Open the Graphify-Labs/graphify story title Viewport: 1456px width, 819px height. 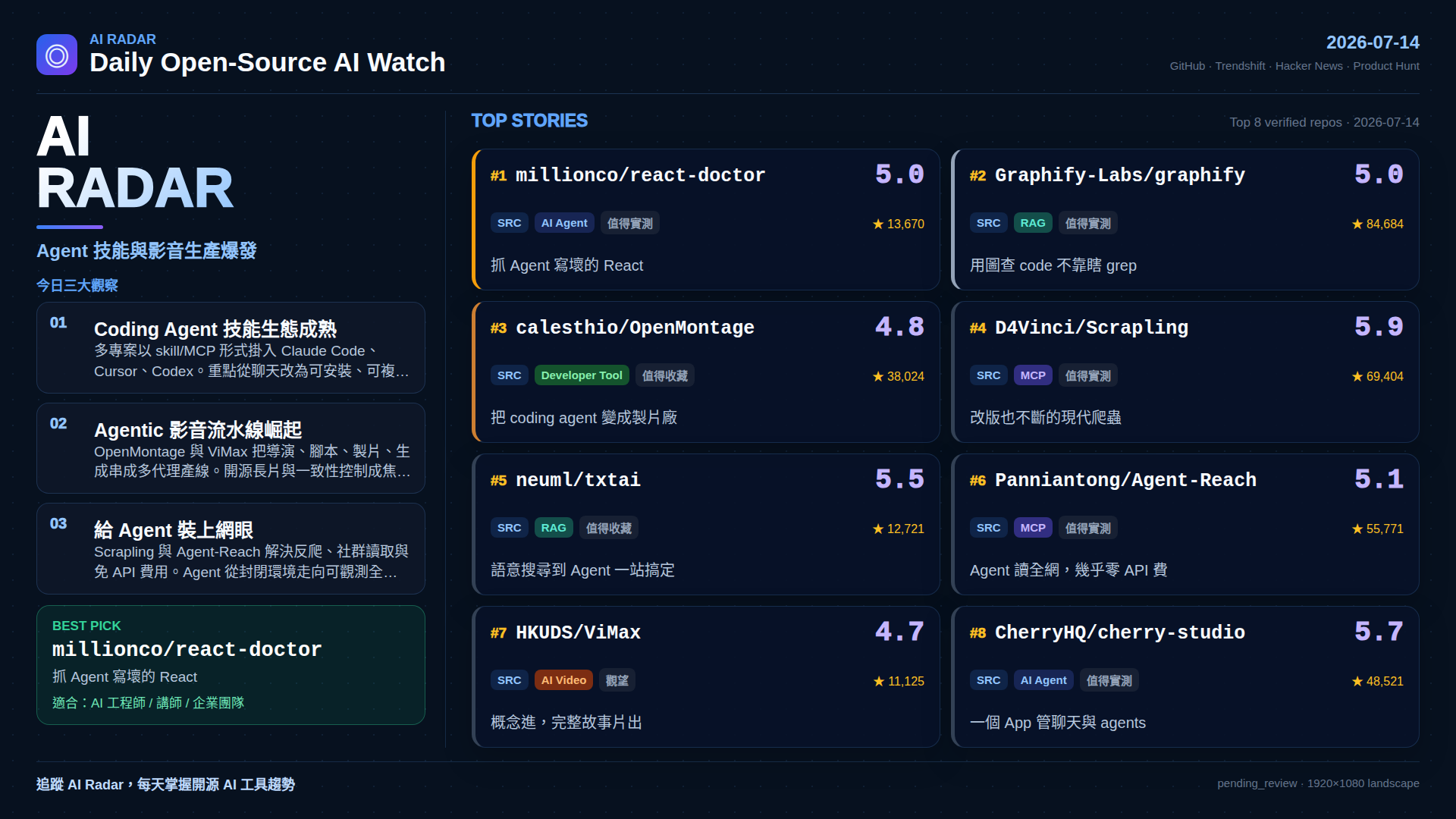coord(1119,175)
